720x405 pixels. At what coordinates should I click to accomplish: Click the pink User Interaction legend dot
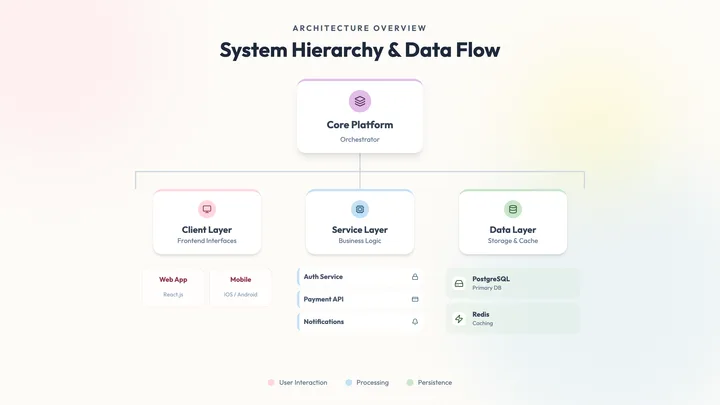[271, 382]
